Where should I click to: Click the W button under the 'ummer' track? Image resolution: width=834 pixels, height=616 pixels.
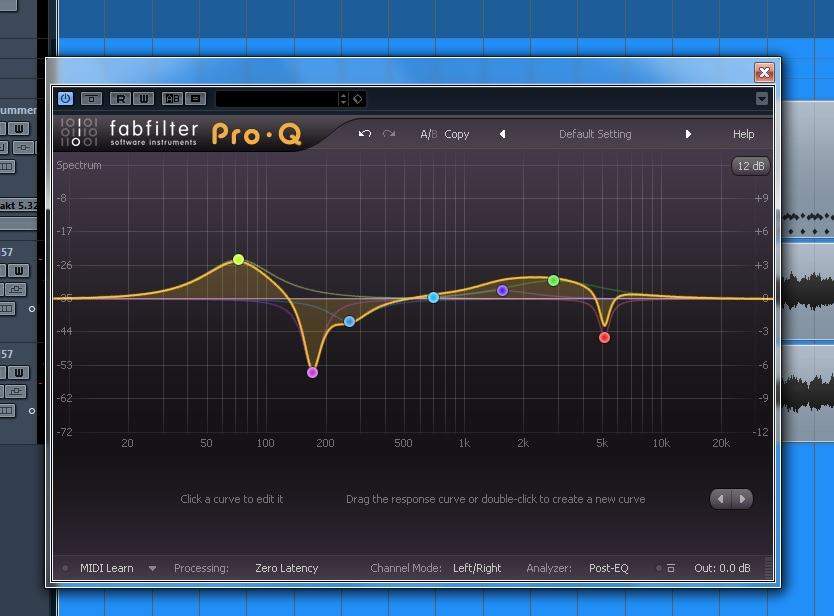coord(19,129)
